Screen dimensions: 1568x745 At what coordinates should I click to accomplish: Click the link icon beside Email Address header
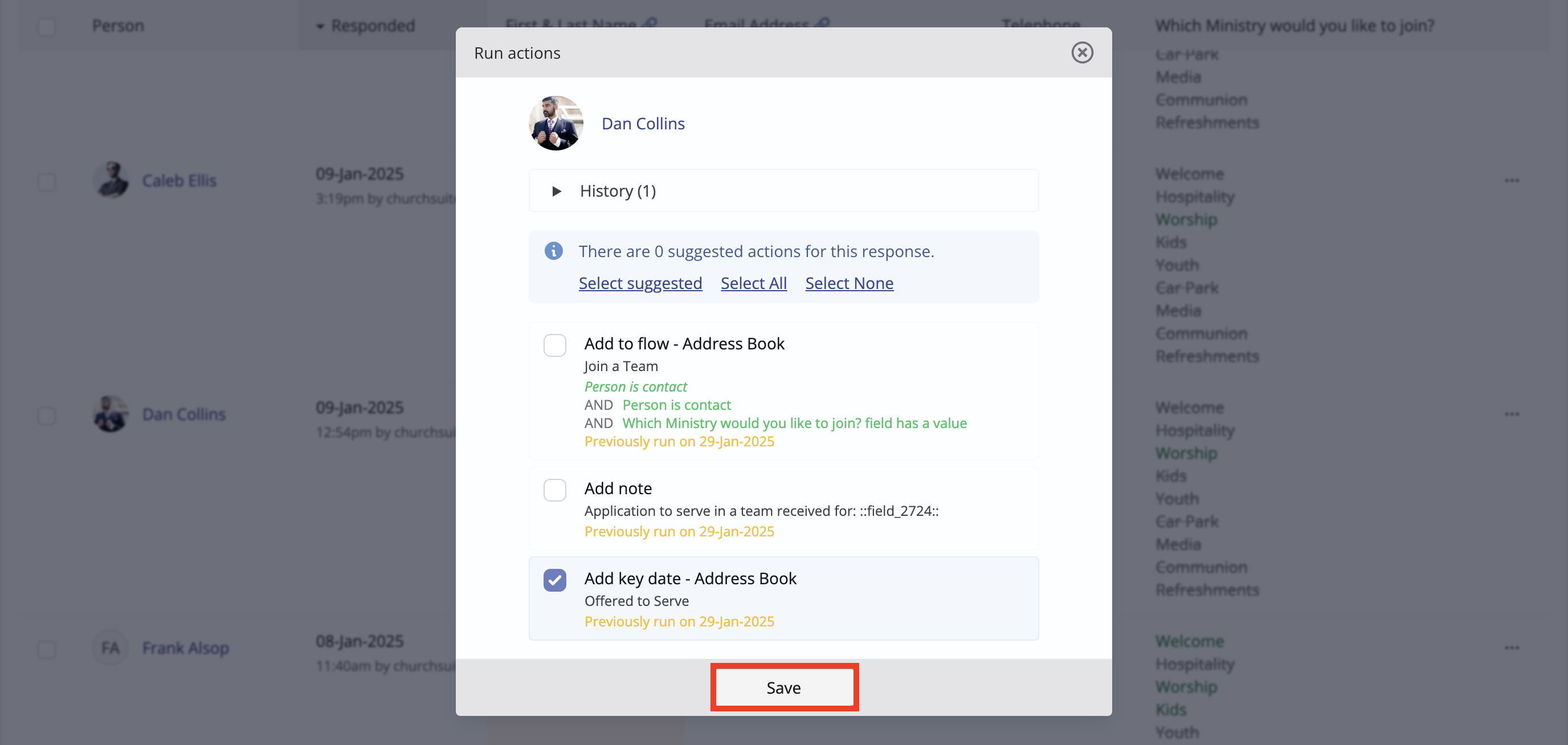(x=821, y=24)
